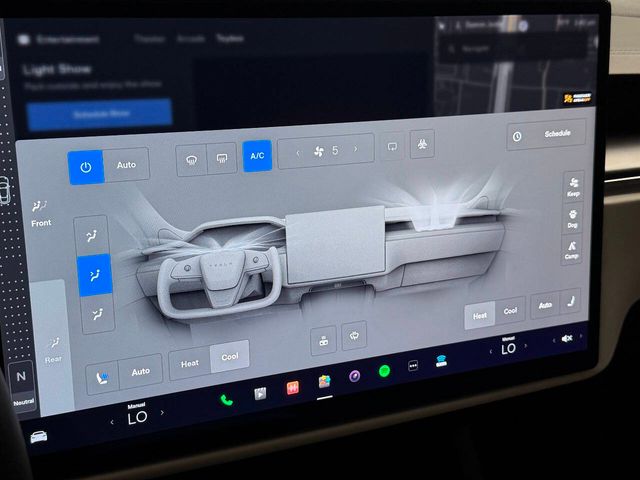Enable Auto climate mode next to power
The image size is (640, 480).
point(126,164)
